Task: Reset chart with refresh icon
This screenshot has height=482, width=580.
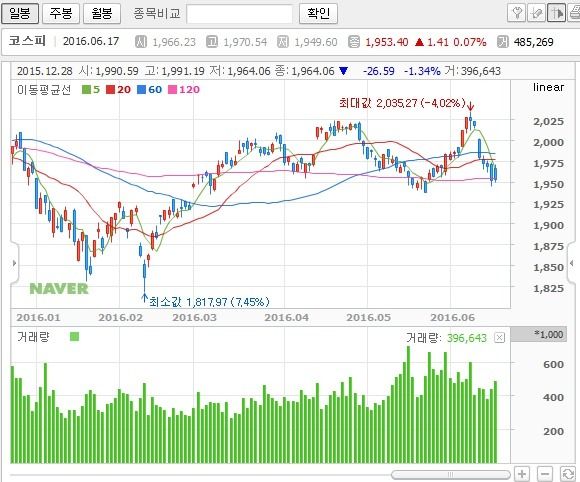Action: (x=568, y=474)
